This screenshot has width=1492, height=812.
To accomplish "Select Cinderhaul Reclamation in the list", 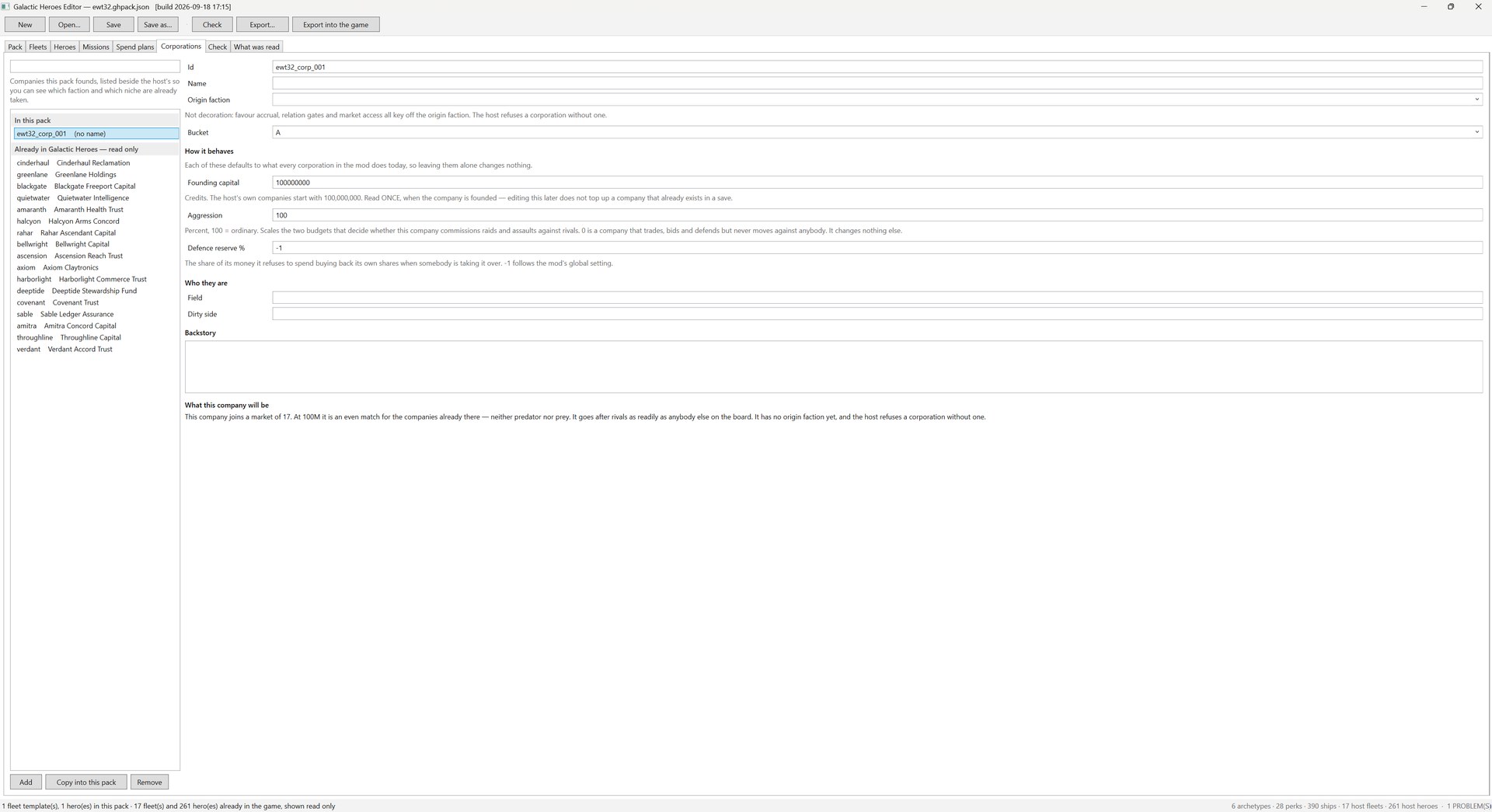I will pos(96,163).
